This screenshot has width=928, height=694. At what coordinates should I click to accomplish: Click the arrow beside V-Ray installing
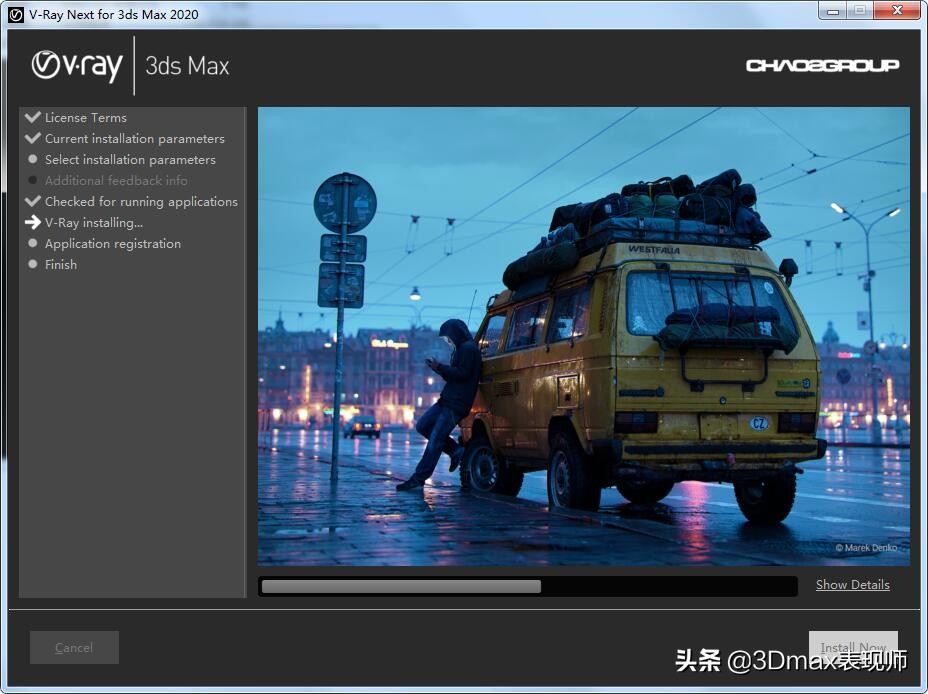(x=33, y=222)
